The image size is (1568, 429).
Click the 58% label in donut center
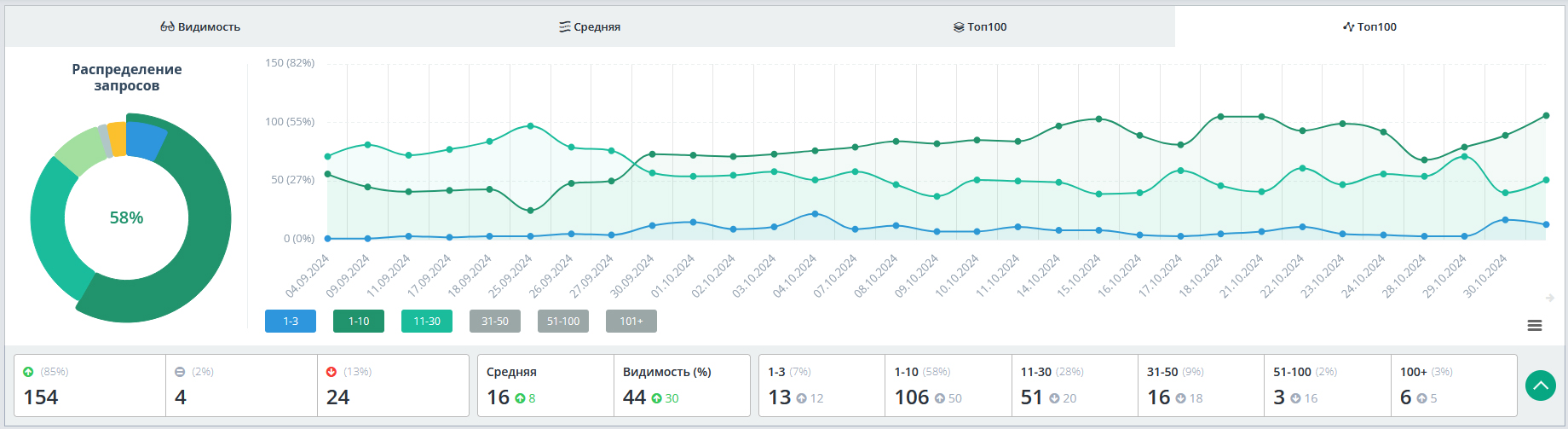click(x=126, y=218)
